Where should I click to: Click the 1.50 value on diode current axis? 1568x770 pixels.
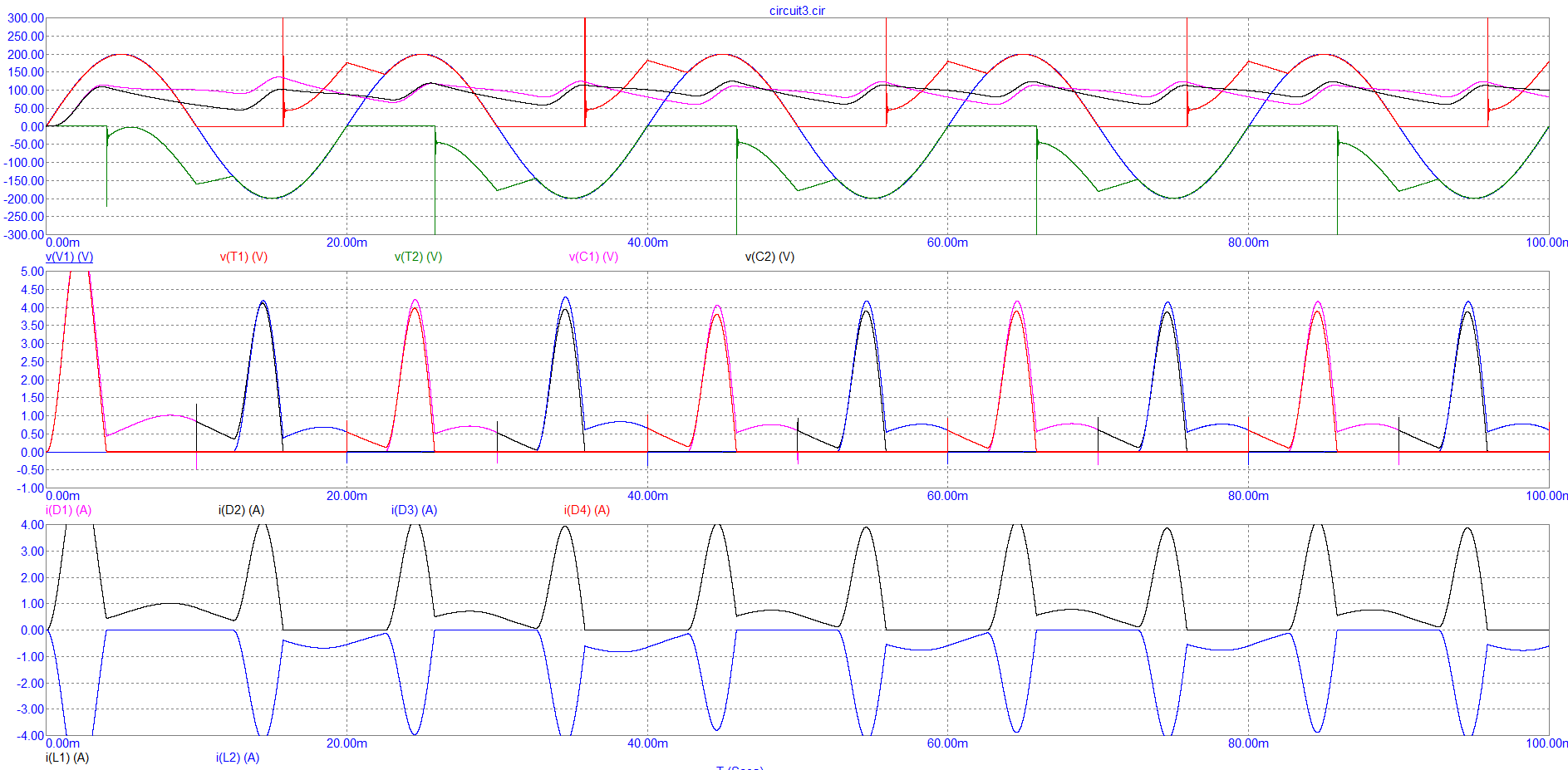pos(32,398)
